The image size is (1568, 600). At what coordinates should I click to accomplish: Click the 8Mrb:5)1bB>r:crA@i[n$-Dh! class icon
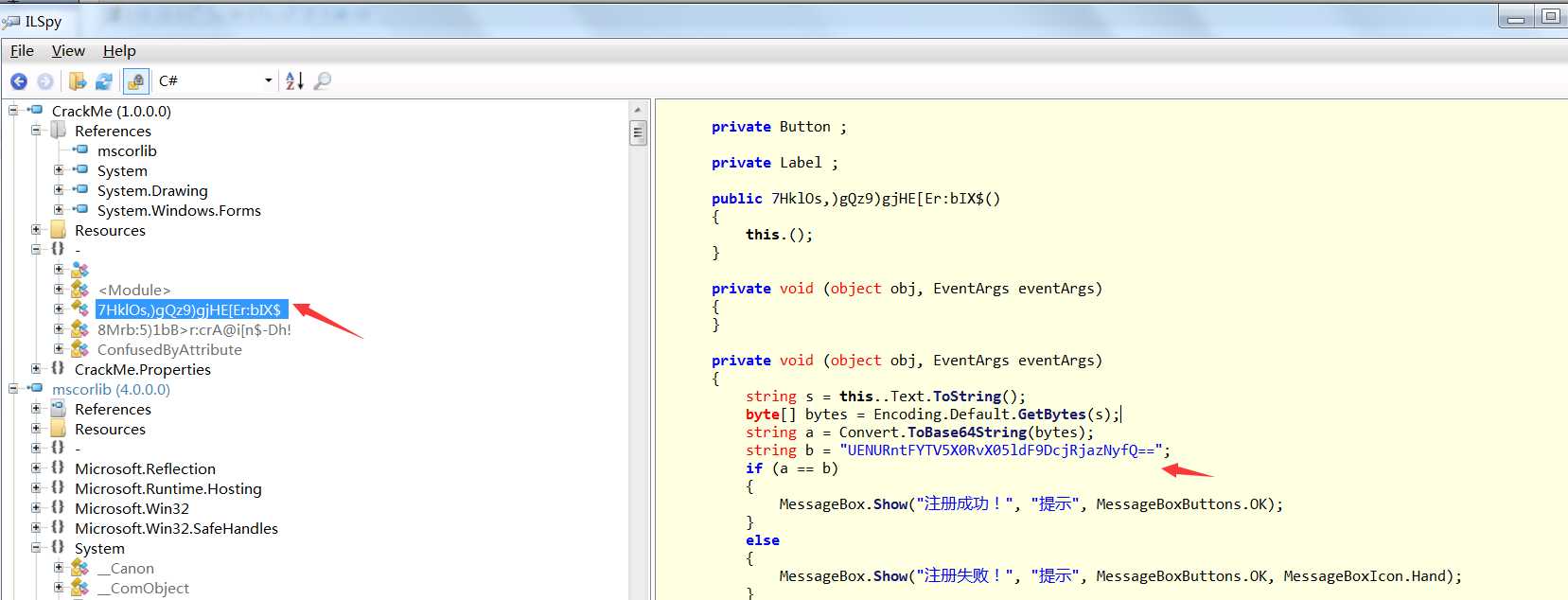80,329
